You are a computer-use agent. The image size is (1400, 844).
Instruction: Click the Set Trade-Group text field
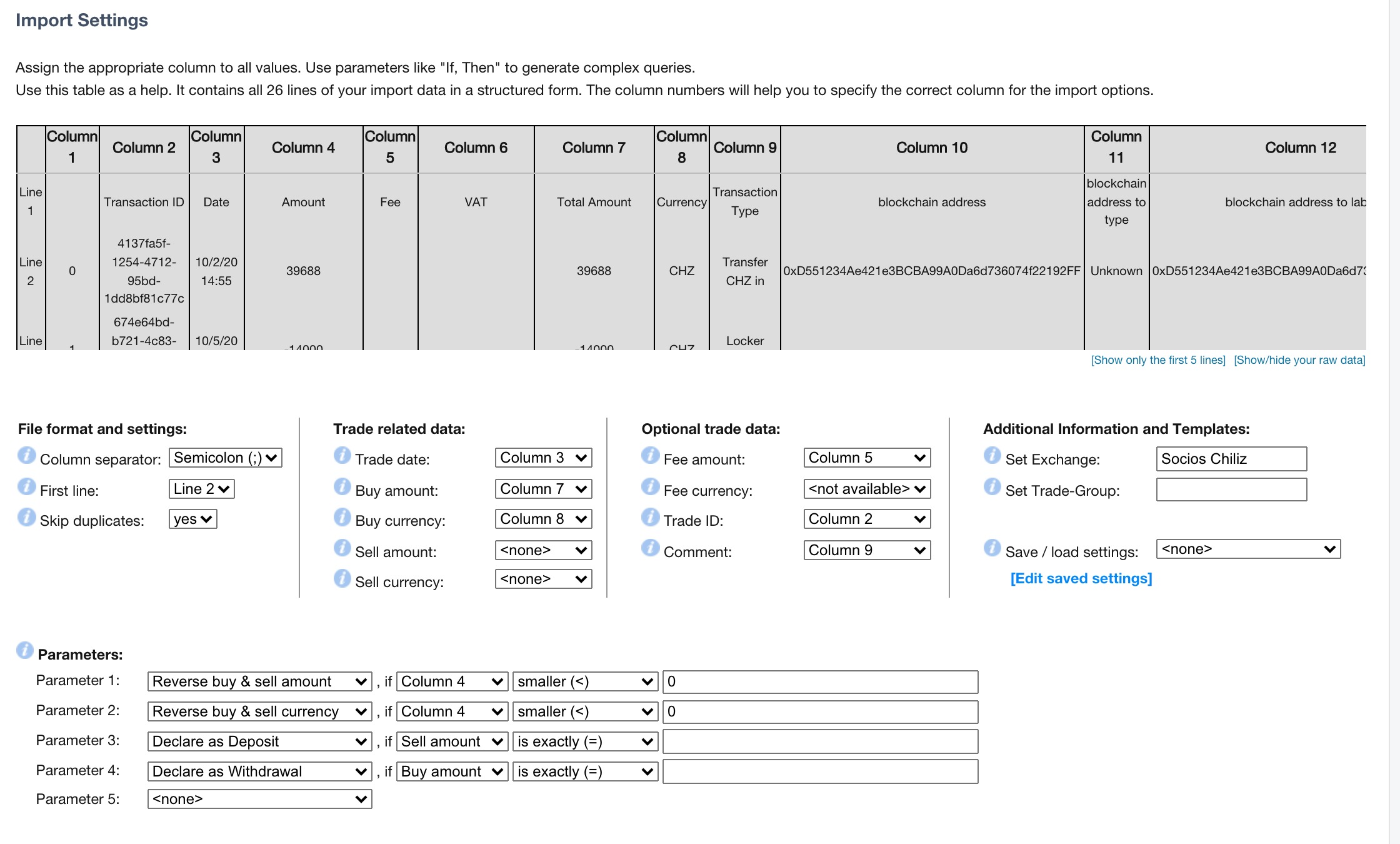coord(1231,490)
